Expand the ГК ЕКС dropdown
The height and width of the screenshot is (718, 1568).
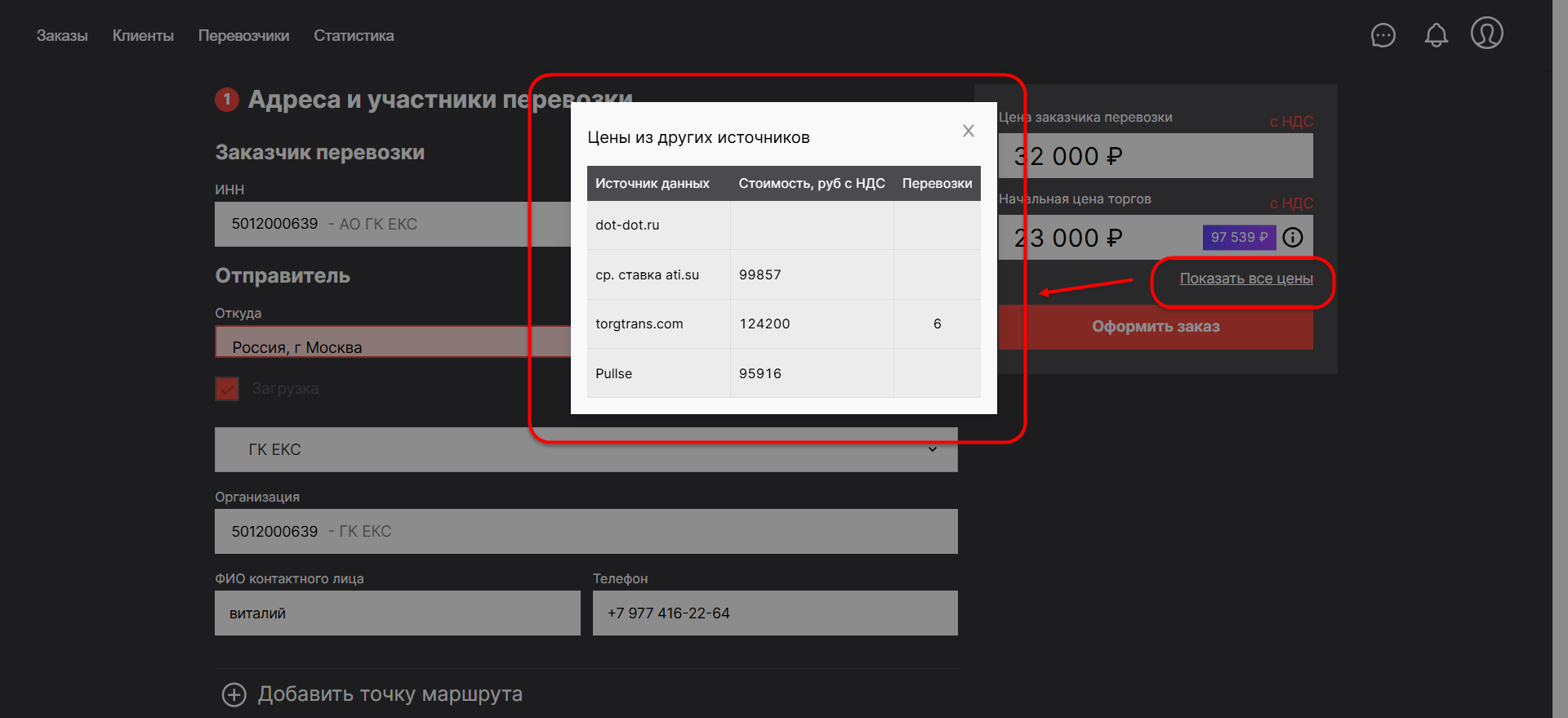tap(932, 449)
